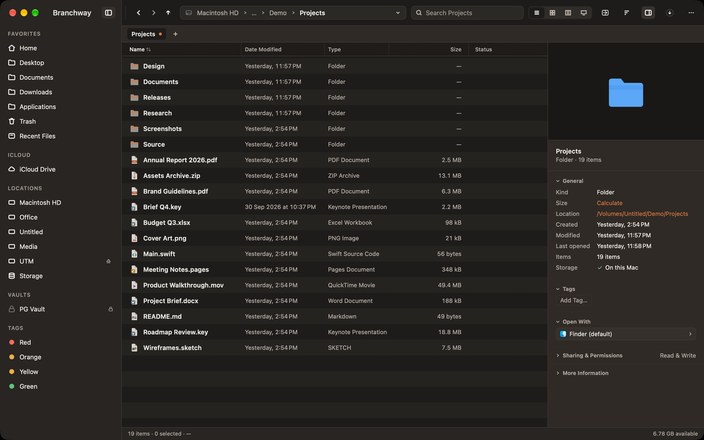Viewport: 704px width, 440px height.
Task: Open the more options ellipsis menu
Action: (691, 13)
